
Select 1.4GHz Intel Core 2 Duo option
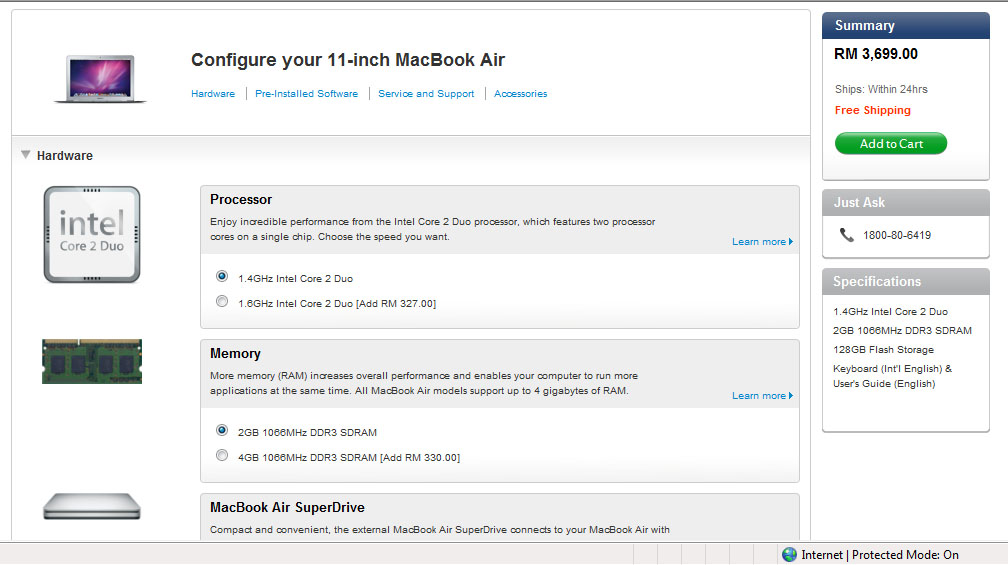tap(222, 276)
